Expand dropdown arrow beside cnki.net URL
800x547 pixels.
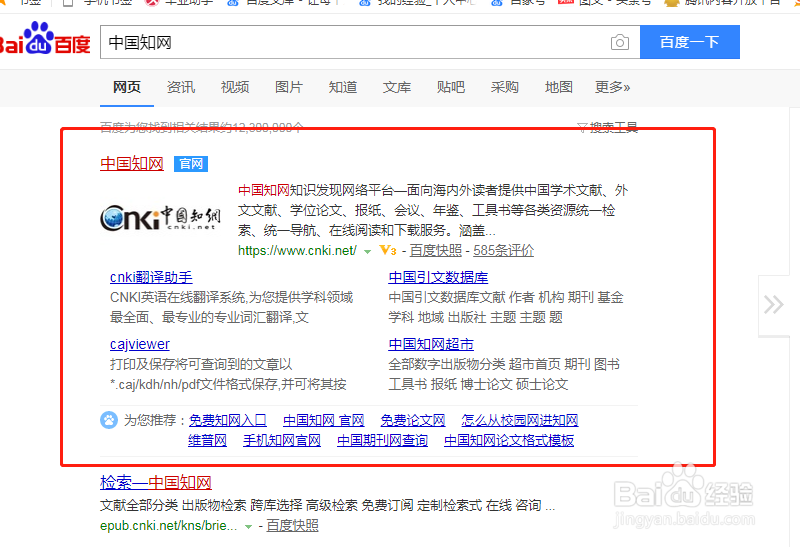pos(367,252)
